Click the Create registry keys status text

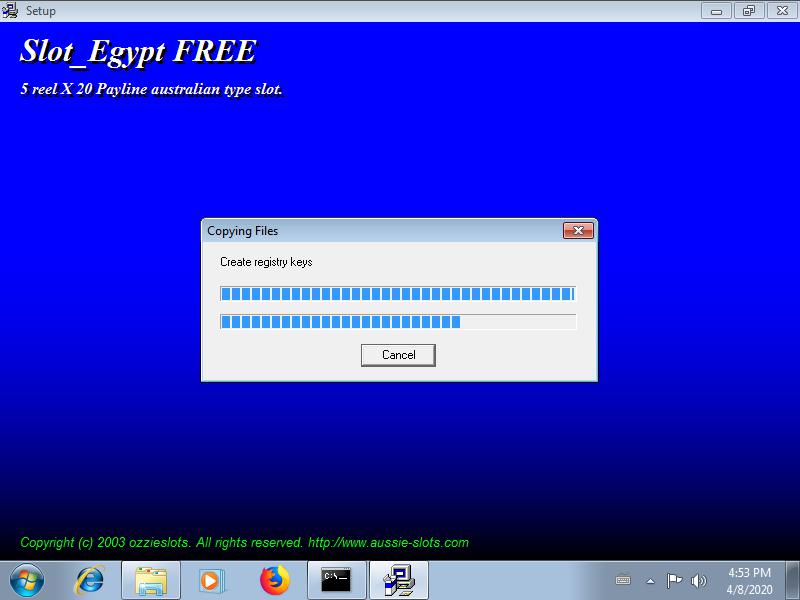(266, 262)
